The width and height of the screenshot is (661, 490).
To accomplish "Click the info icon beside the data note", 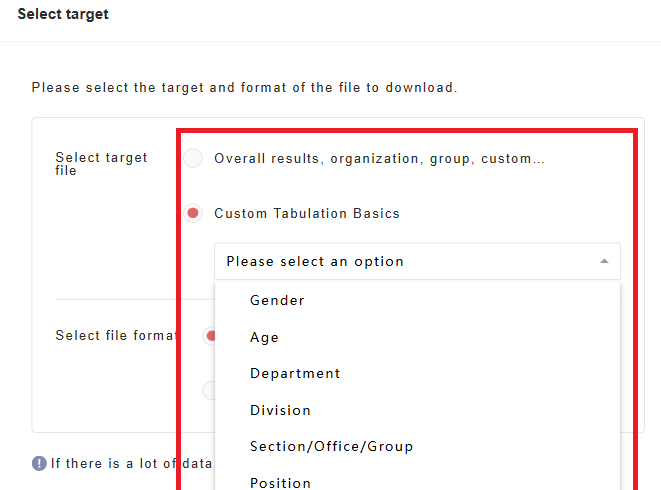I will coord(39,463).
